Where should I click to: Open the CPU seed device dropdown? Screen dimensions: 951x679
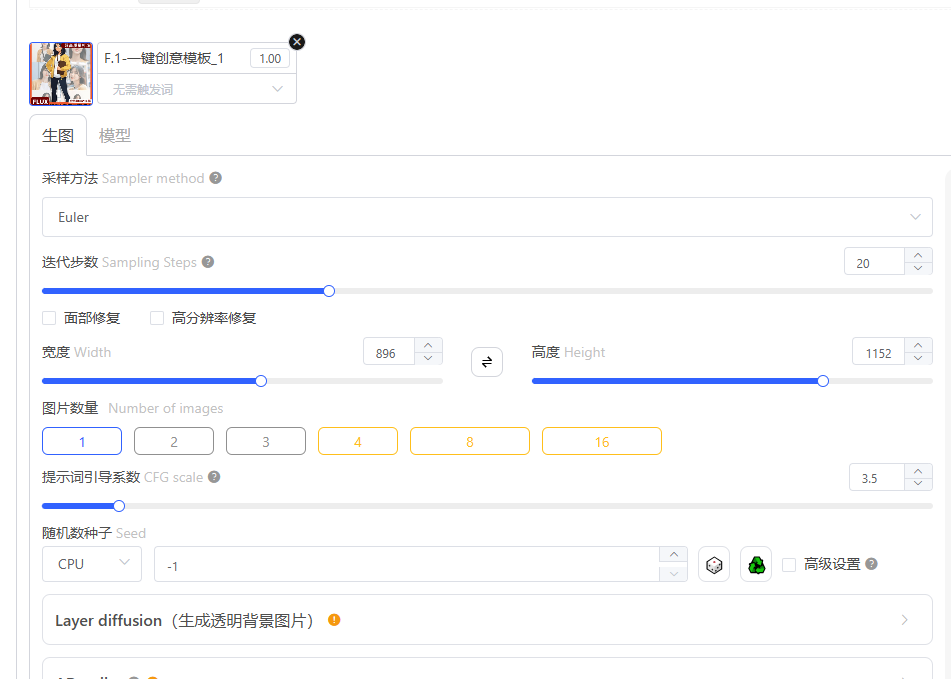pyautogui.click(x=91, y=564)
